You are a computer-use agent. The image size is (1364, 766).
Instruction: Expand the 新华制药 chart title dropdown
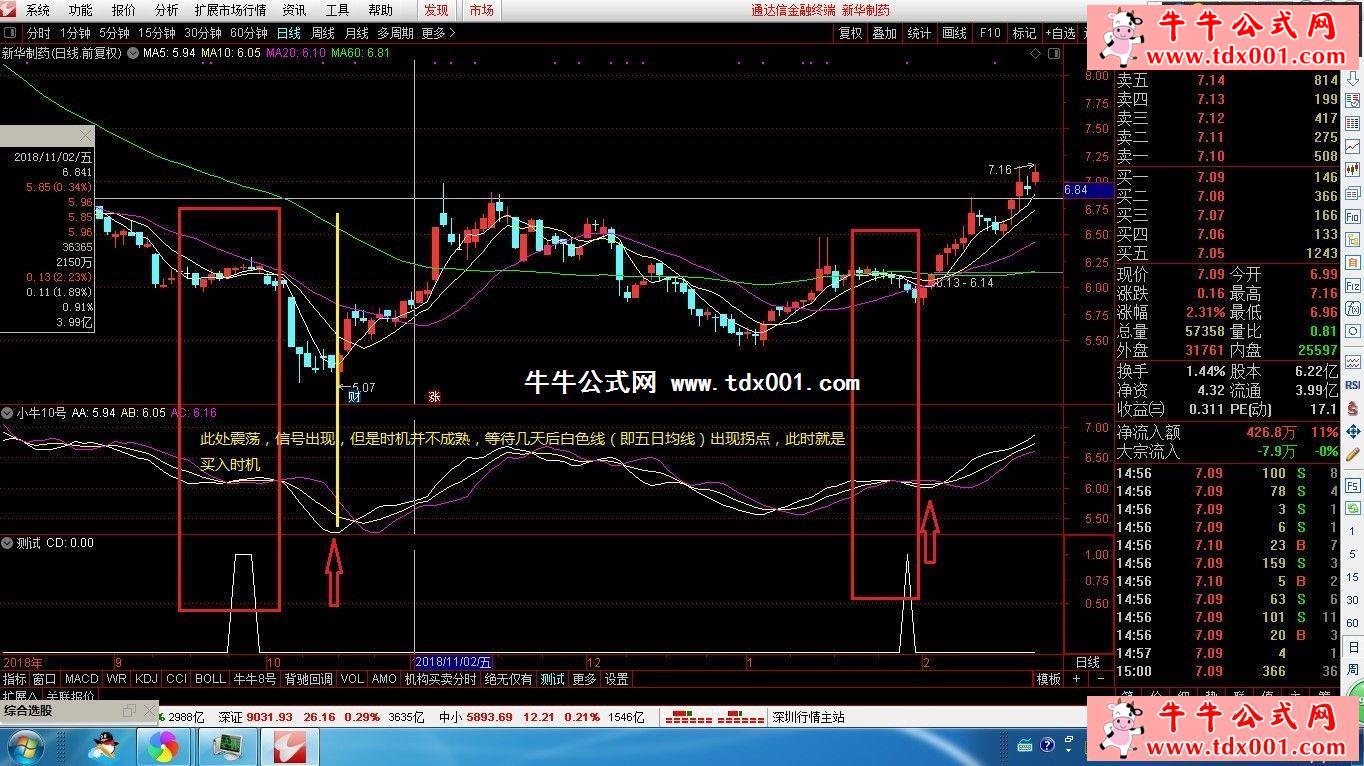point(132,53)
